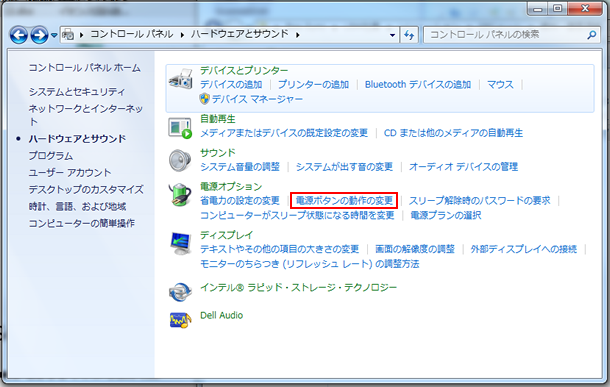Expand chevron after コントロール パネル in address bar

pos(182,35)
